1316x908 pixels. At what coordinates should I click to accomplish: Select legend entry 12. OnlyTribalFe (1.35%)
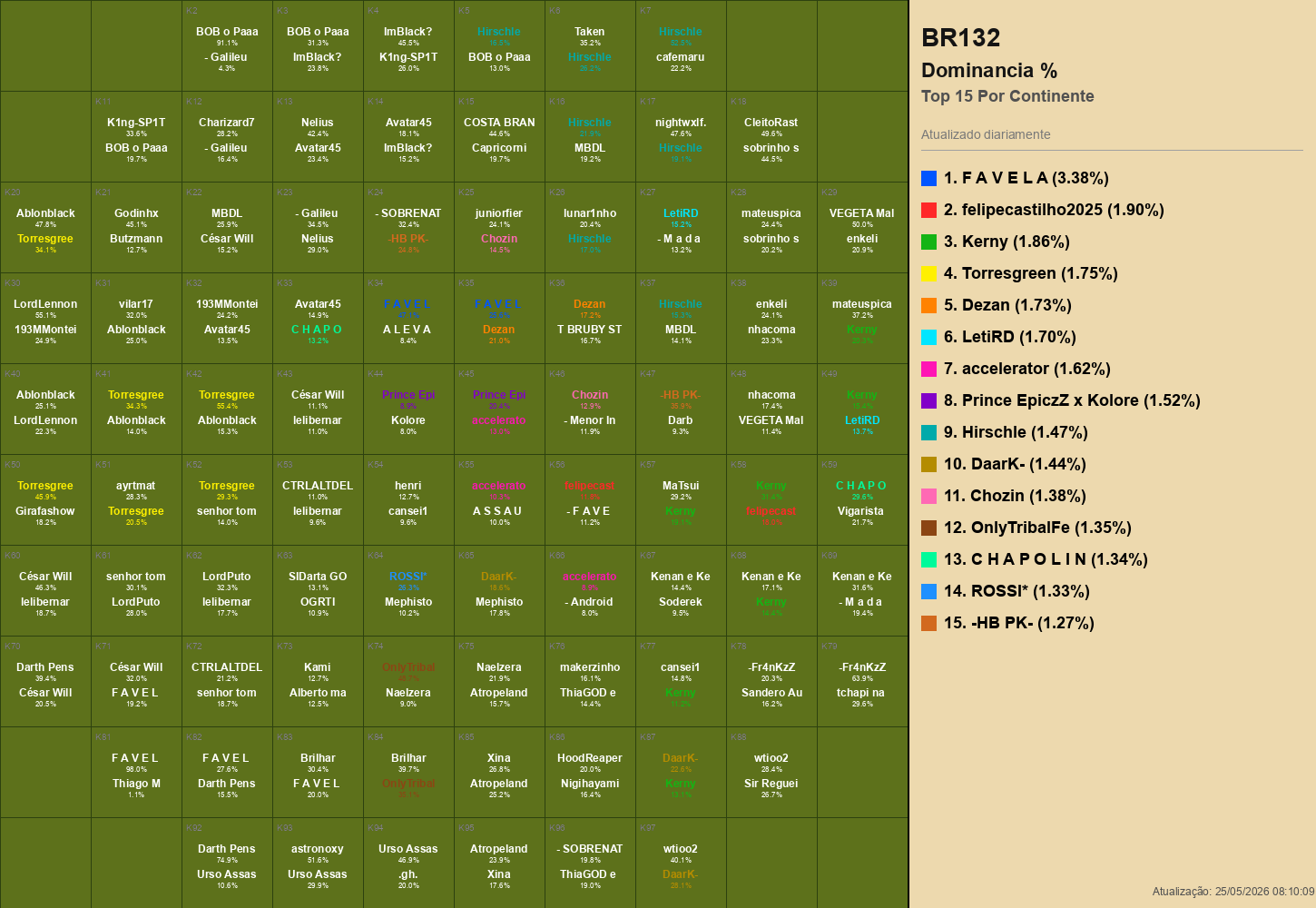tap(1026, 528)
